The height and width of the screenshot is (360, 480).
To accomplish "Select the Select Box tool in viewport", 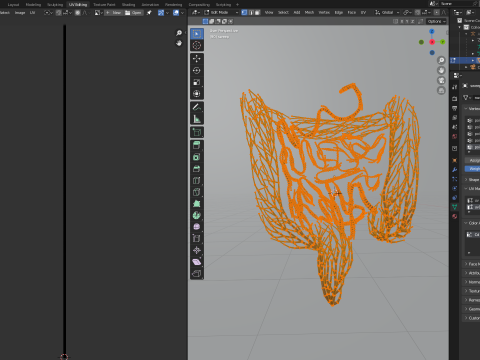I will 197,34.
